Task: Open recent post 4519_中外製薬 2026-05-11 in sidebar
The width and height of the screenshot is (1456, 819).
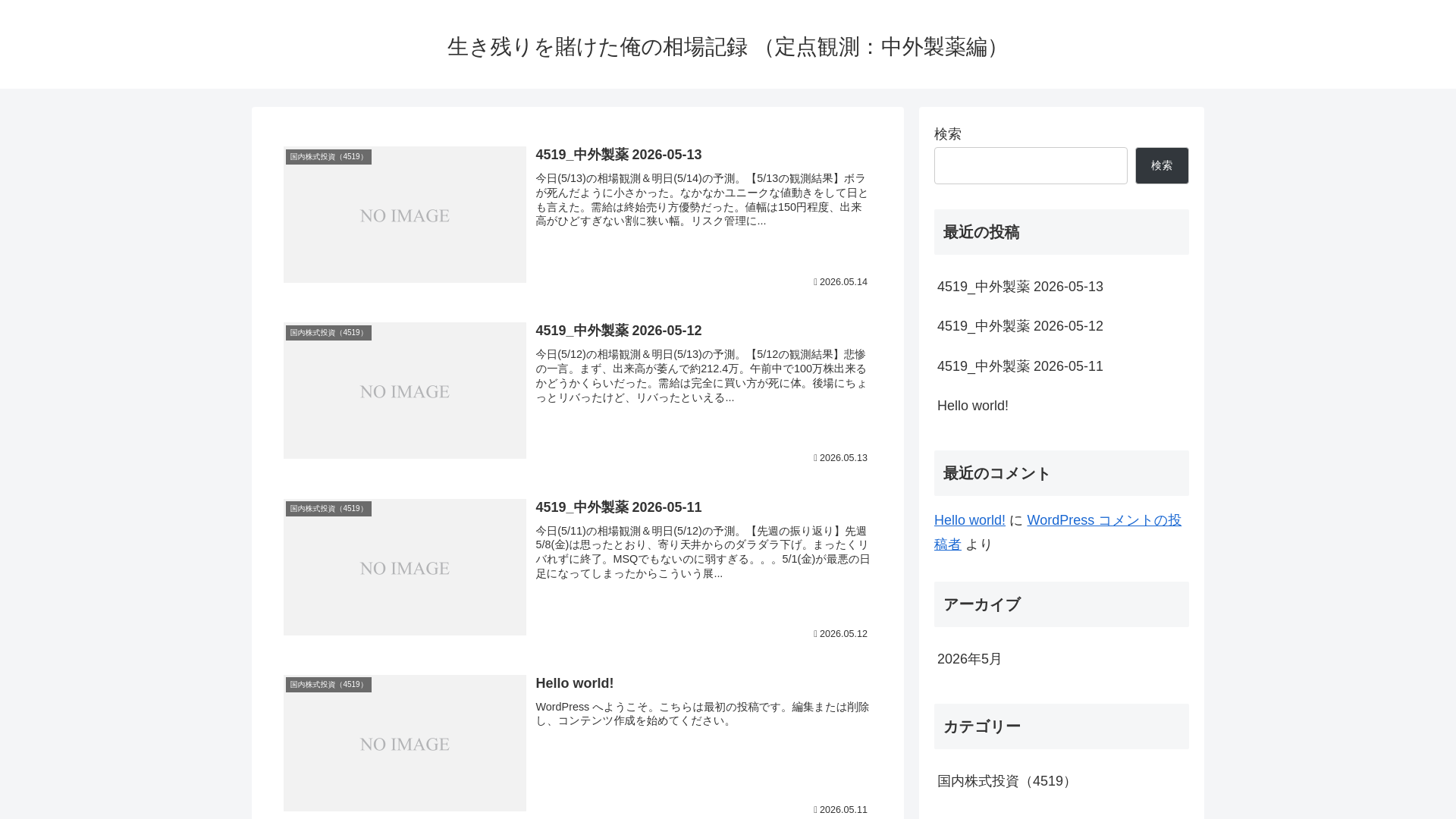Action: [x=1020, y=366]
